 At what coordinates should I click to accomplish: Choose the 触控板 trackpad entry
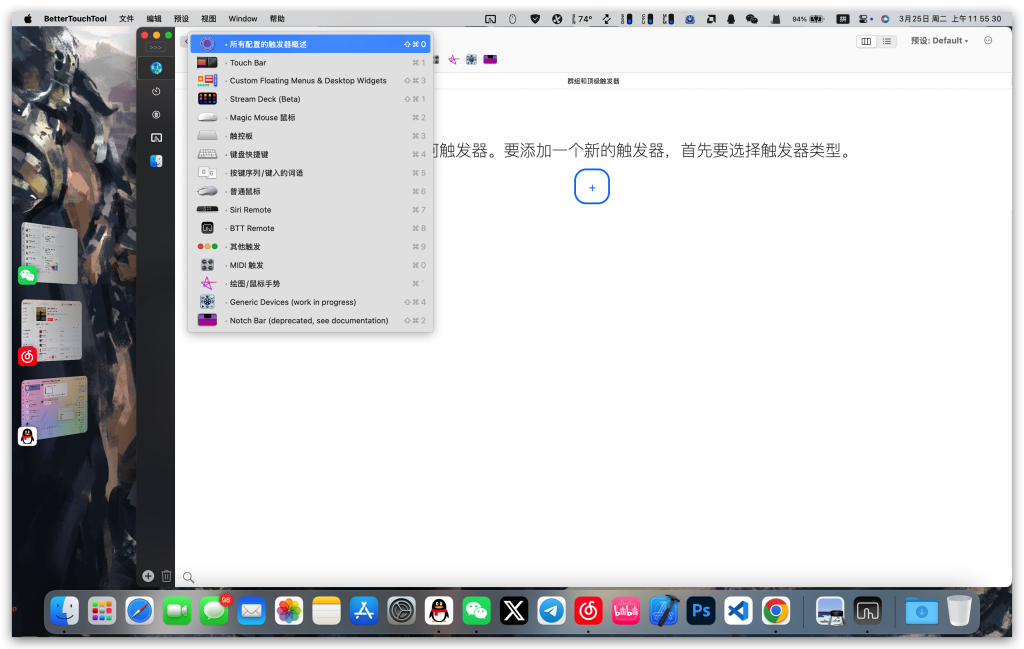[x=310, y=136]
